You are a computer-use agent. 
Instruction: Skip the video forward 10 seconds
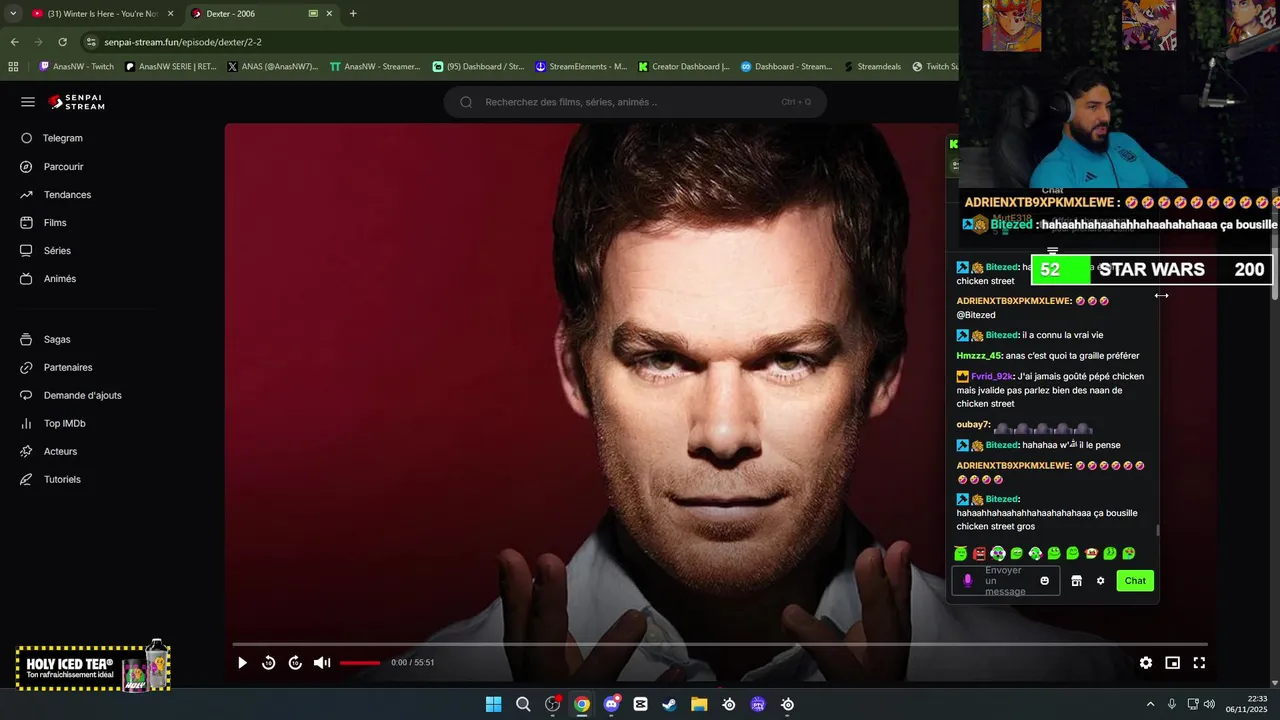coord(295,663)
